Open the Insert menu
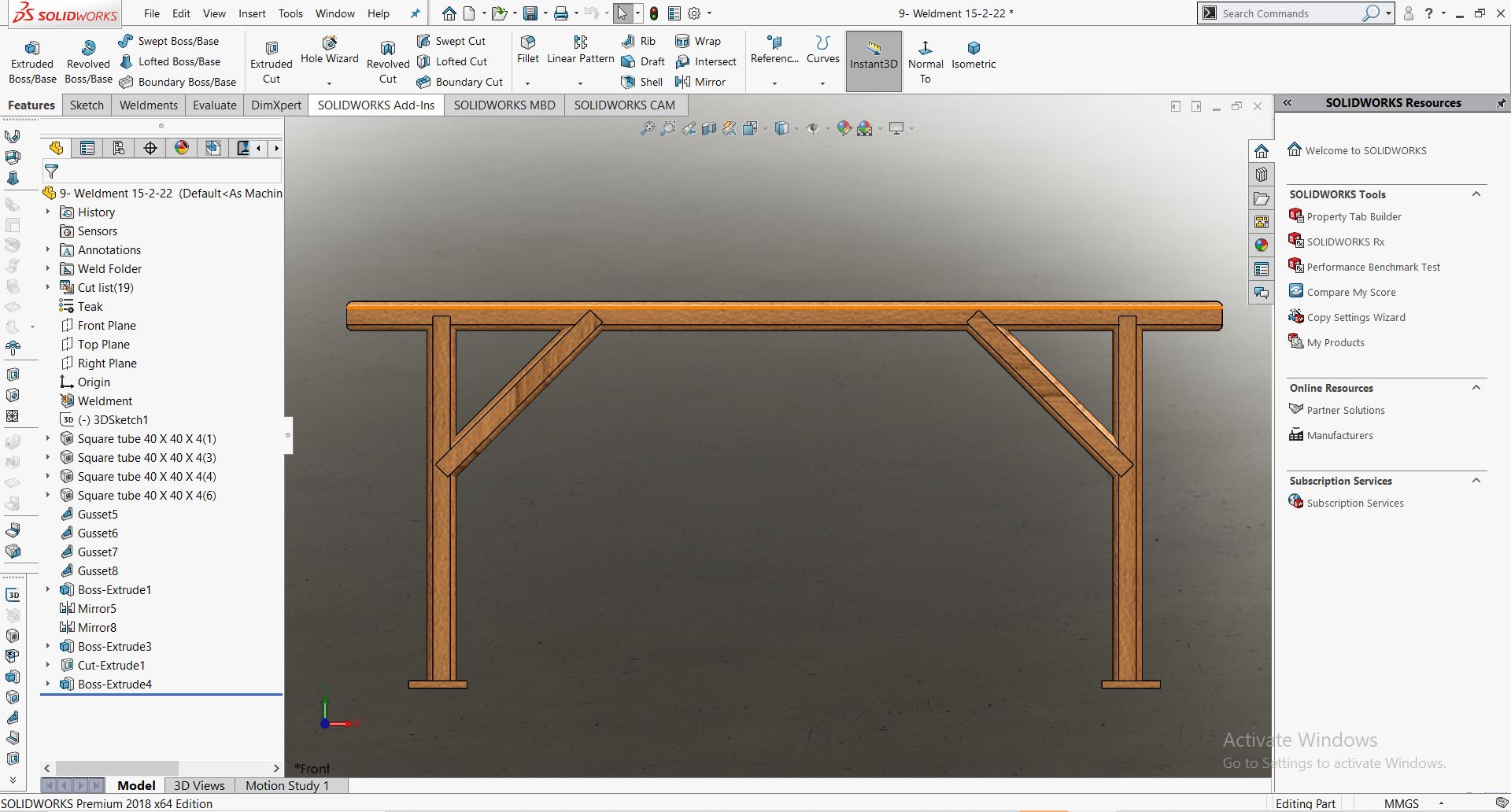The width and height of the screenshot is (1511, 812). point(252,13)
